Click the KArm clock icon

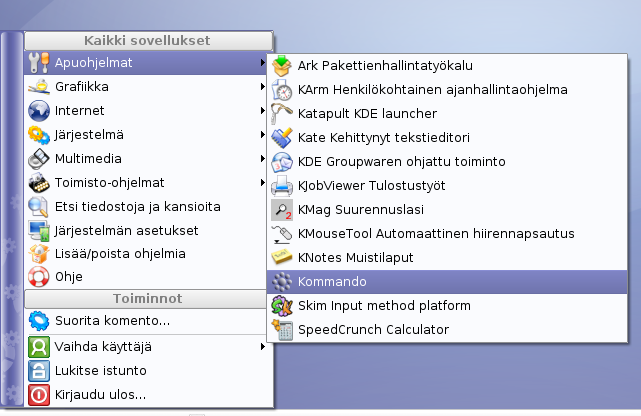pyautogui.click(x=282, y=90)
